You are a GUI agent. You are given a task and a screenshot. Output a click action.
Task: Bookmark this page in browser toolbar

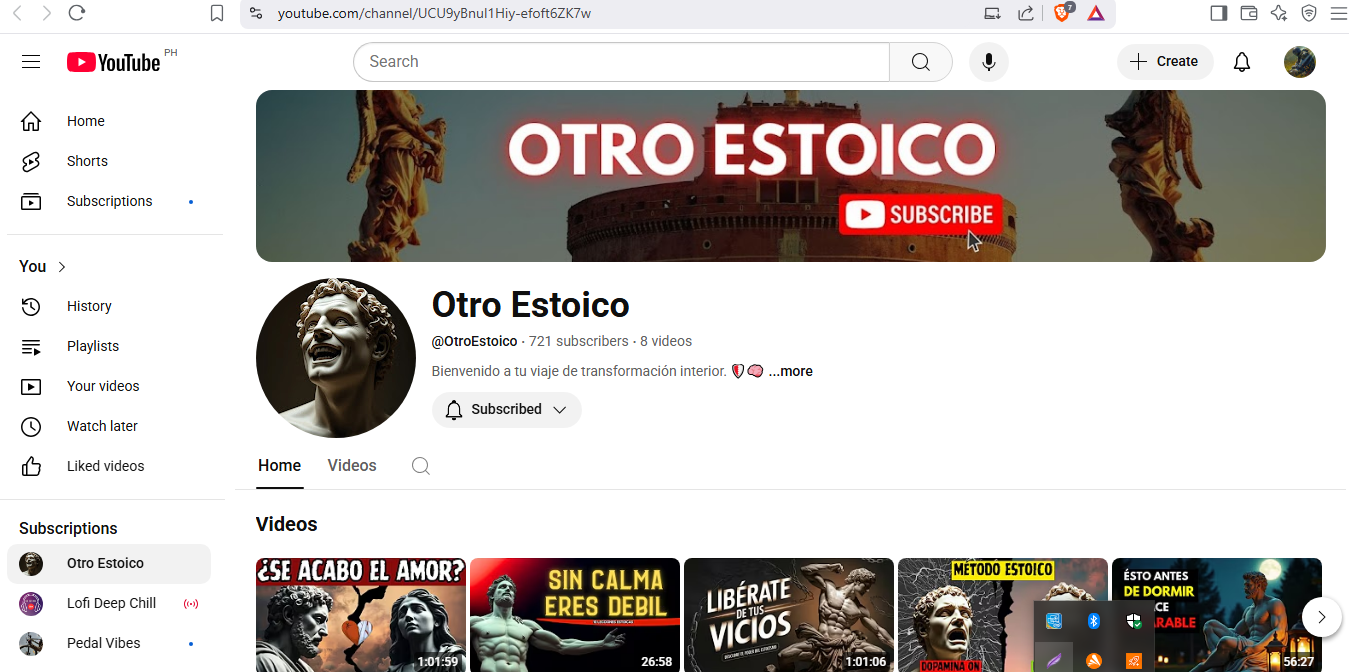(217, 13)
